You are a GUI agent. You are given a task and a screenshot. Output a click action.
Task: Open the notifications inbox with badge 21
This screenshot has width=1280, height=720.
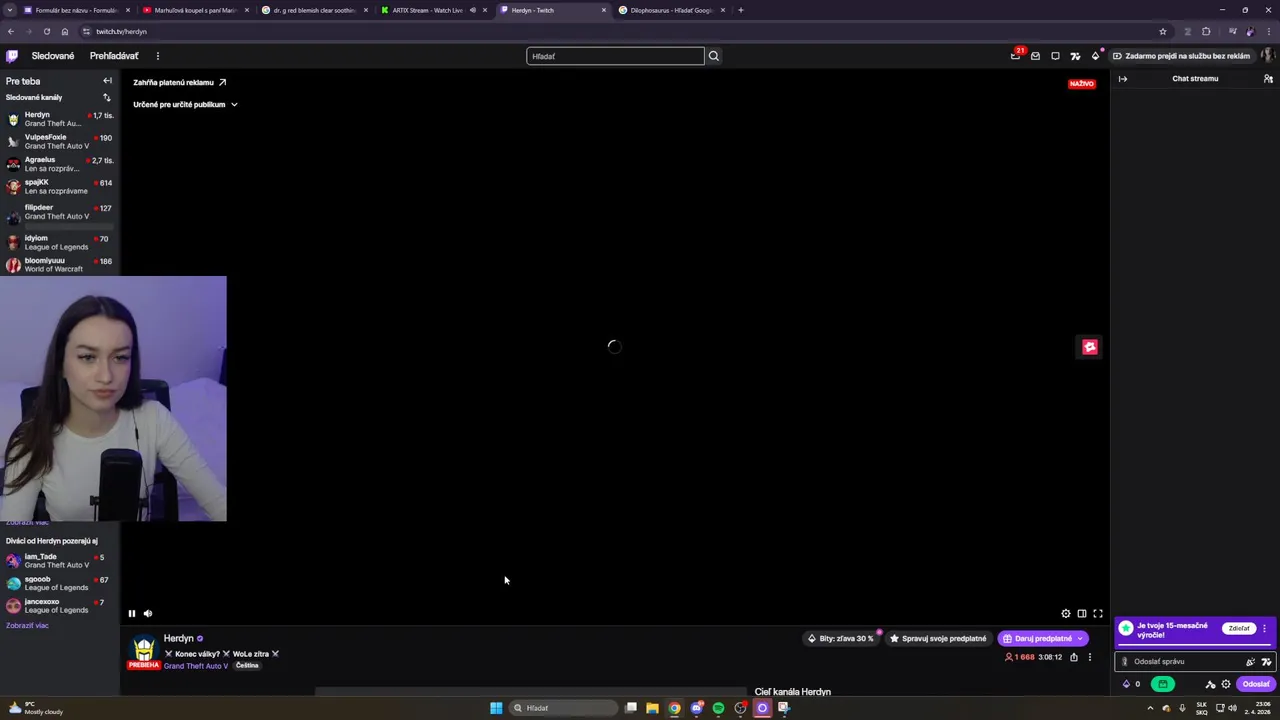tap(1015, 56)
